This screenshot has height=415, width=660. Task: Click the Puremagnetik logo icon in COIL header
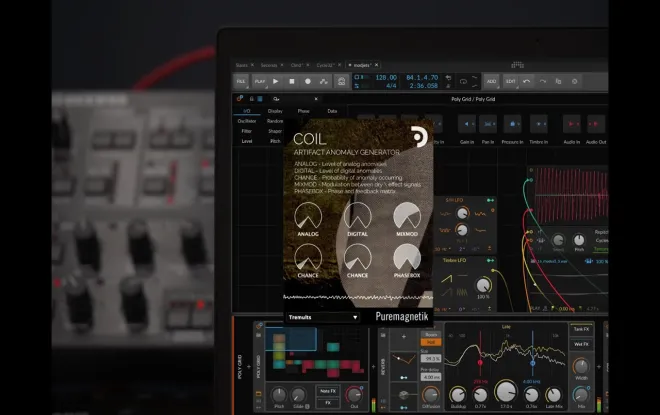[x=418, y=137]
